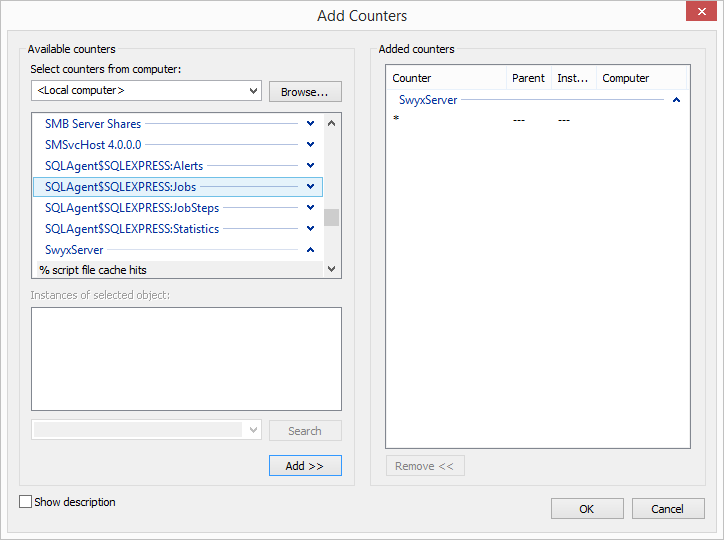The height and width of the screenshot is (540, 724).
Task: Close the Add Counters dialog
Action: click(x=699, y=14)
